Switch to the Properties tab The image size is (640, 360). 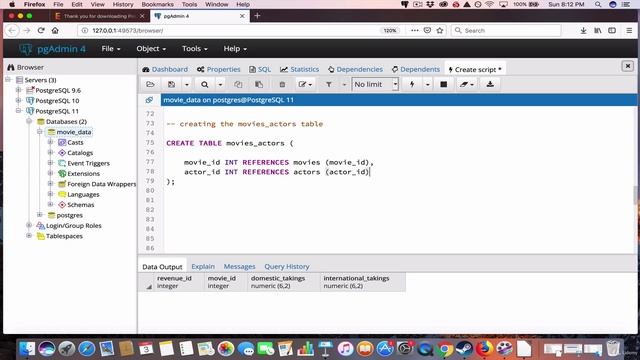[218, 69]
